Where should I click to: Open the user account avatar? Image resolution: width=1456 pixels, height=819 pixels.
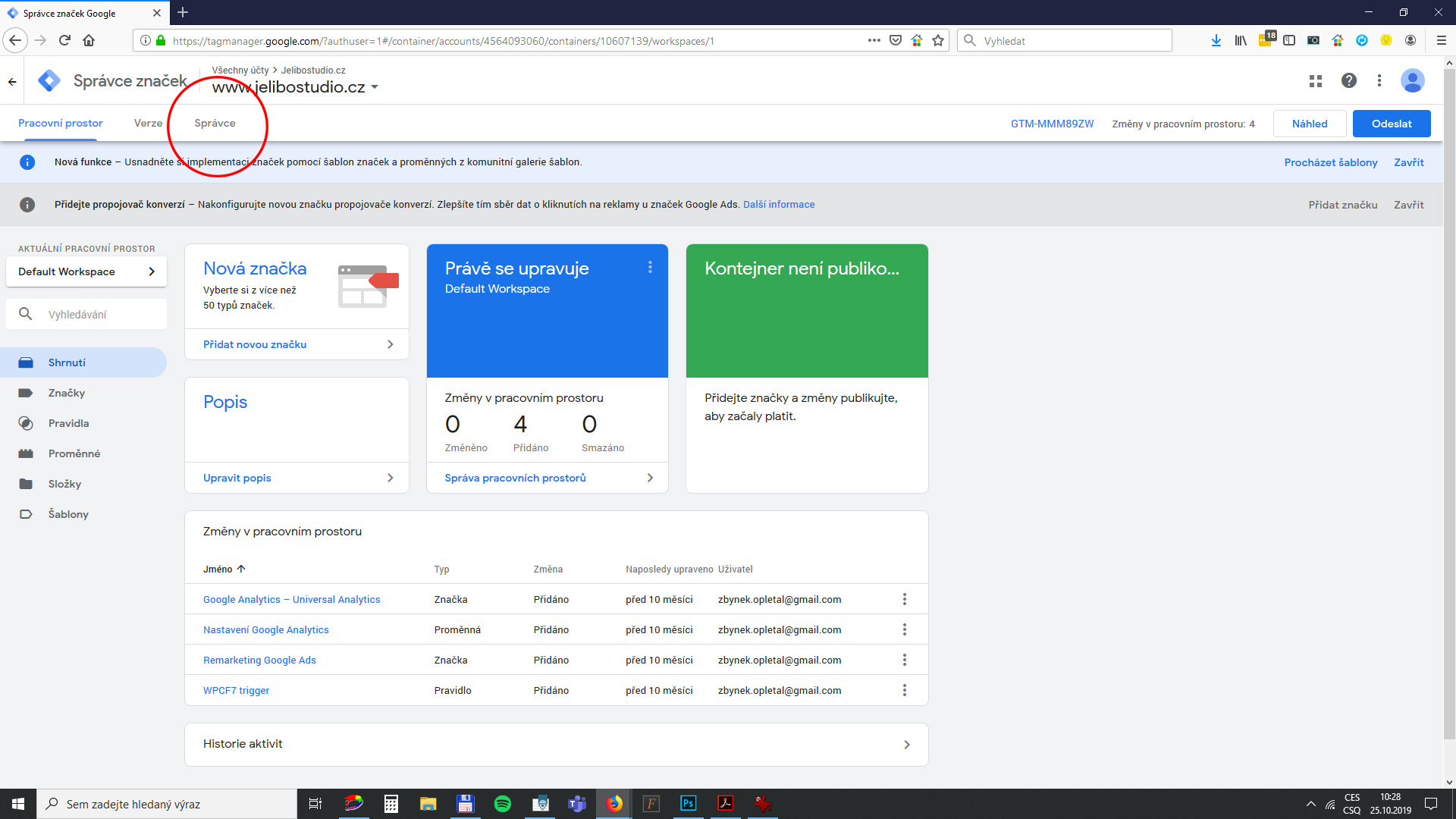pos(1412,80)
